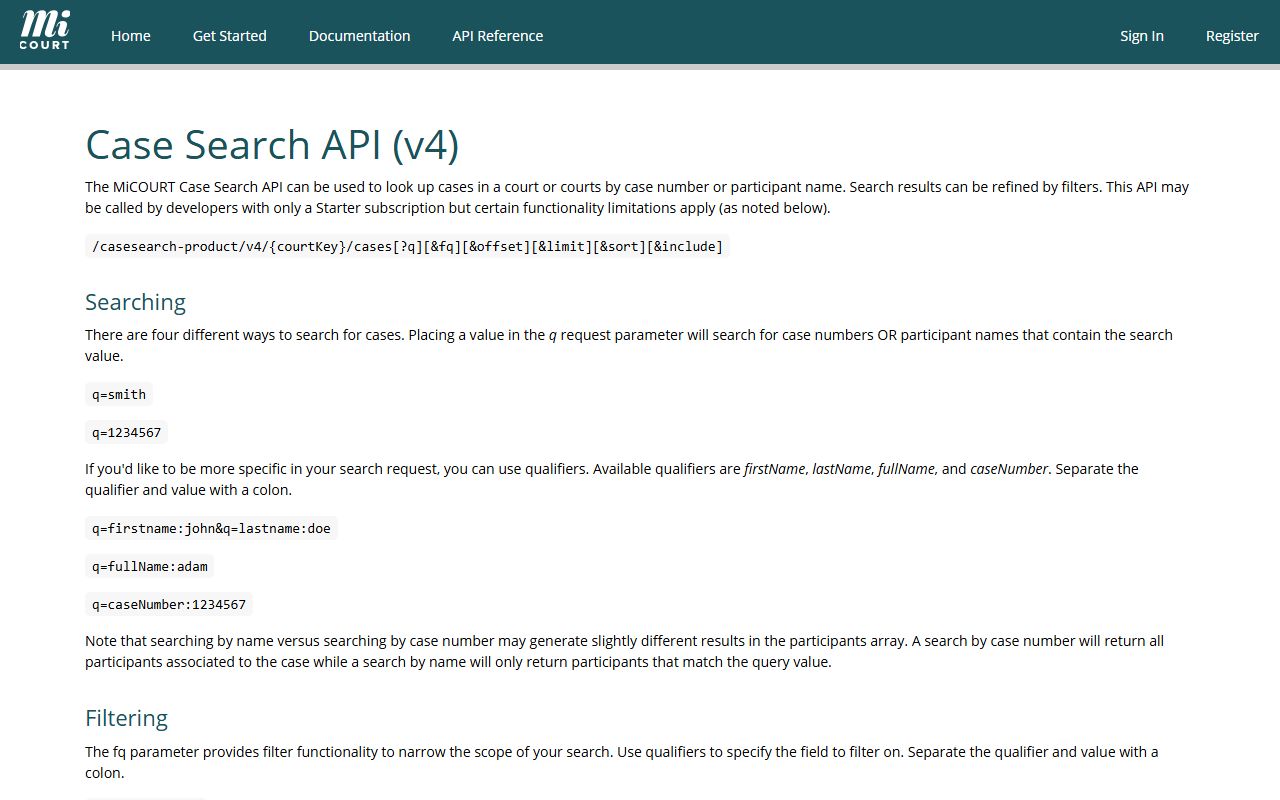This screenshot has height=800, width=1280.
Task: Click 'There are four different ways' paragraph
Action: click(629, 345)
